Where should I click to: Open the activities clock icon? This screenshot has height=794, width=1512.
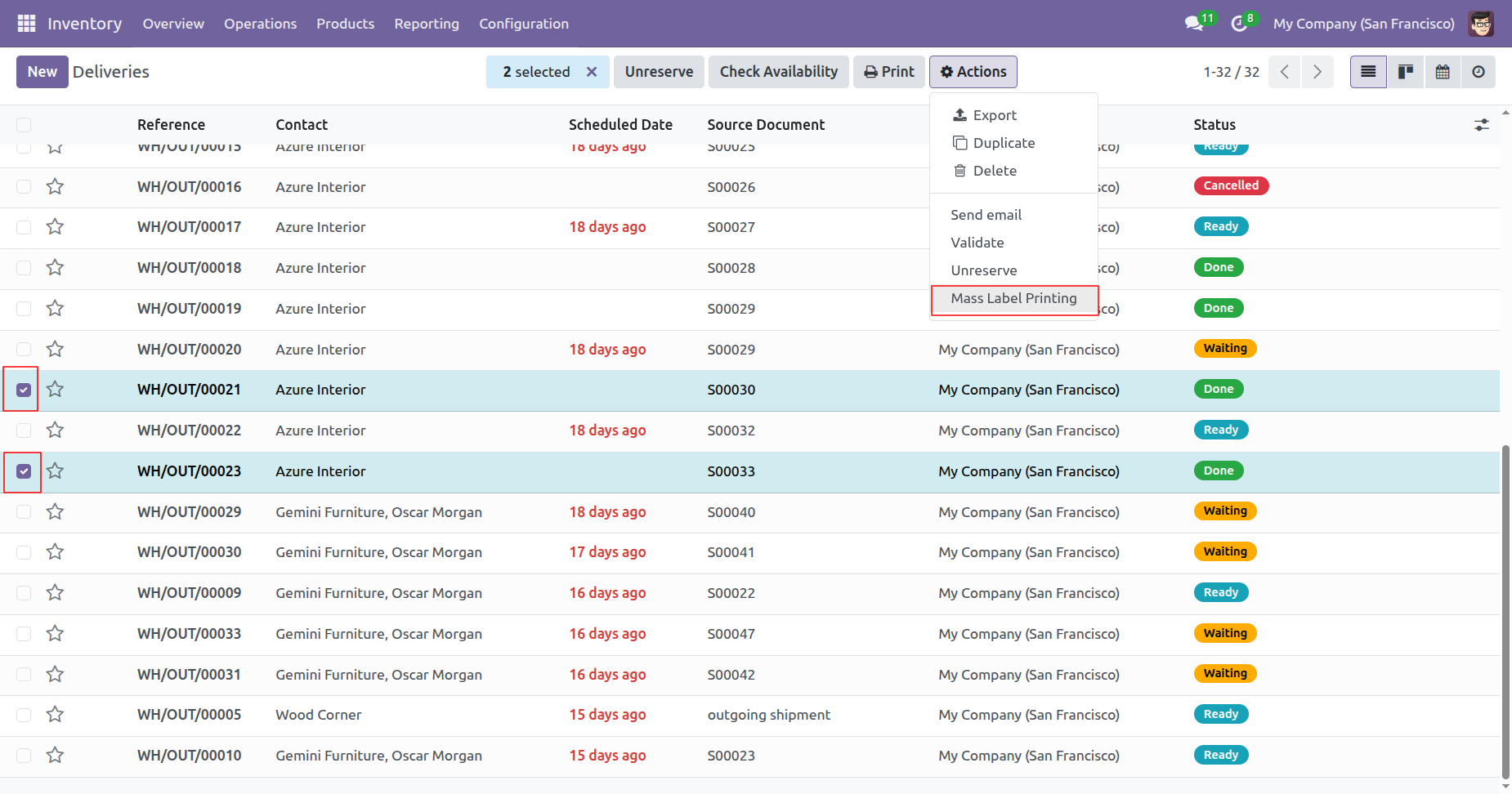pos(1239,24)
